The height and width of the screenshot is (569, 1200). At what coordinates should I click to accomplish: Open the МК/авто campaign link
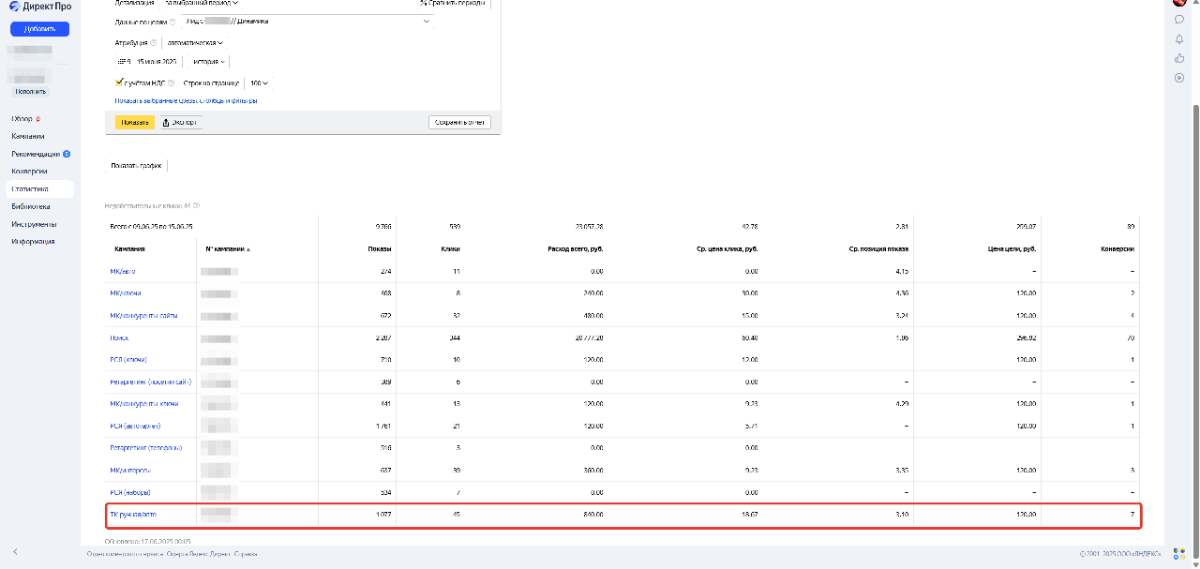click(123, 271)
